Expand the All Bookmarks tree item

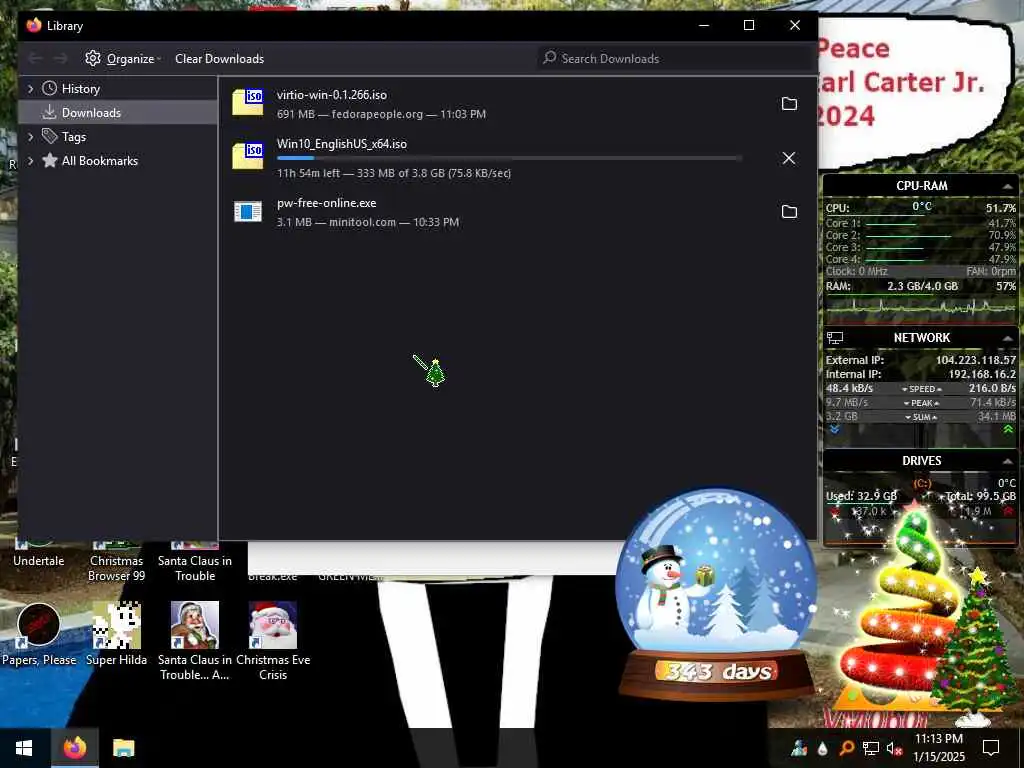(x=31, y=161)
